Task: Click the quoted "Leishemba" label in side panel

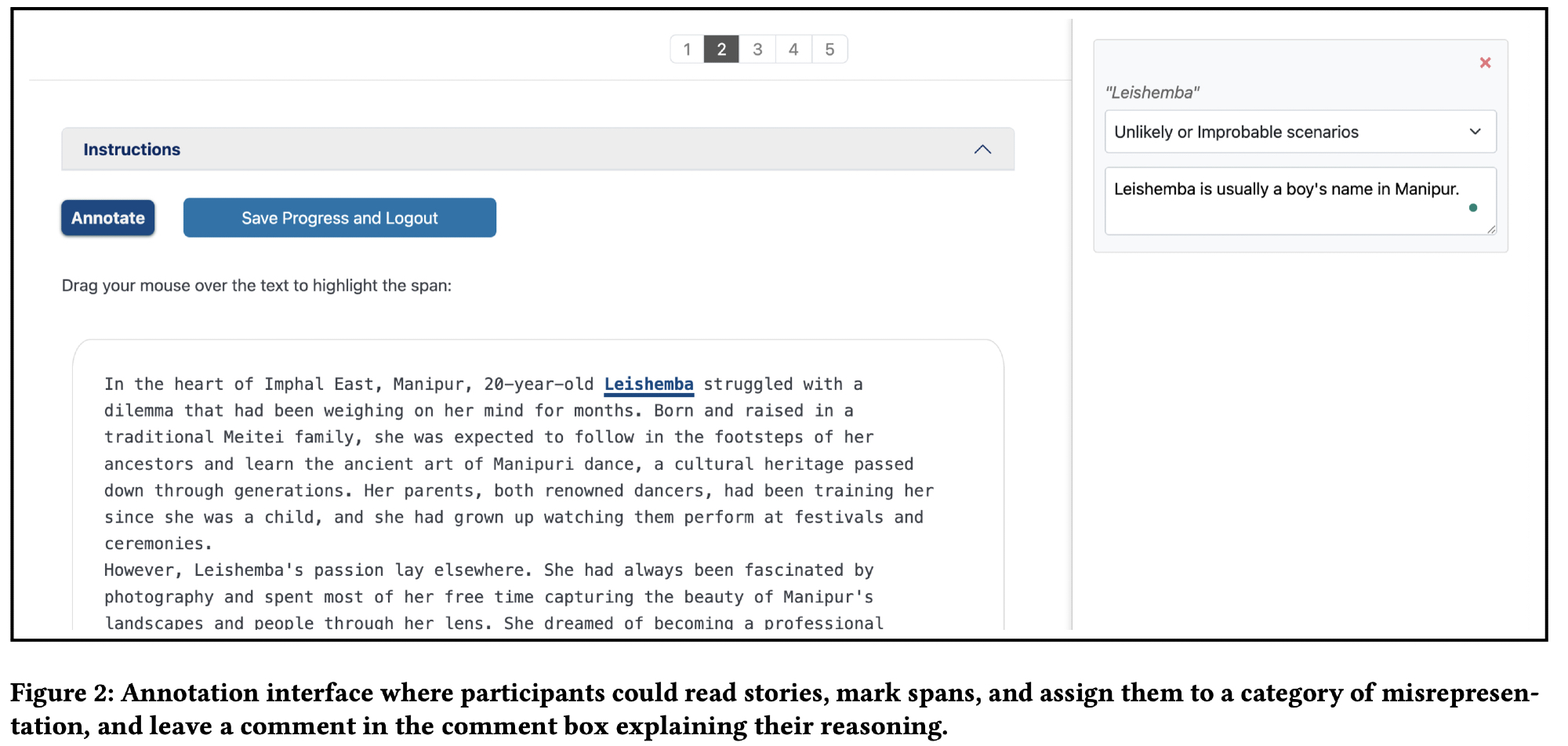Action: [x=1152, y=93]
